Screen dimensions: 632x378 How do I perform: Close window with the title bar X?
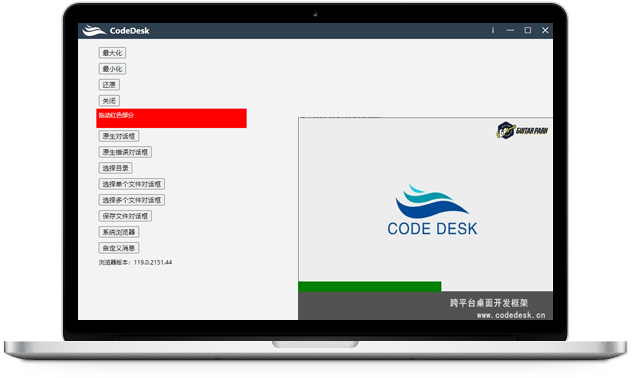pyautogui.click(x=545, y=30)
